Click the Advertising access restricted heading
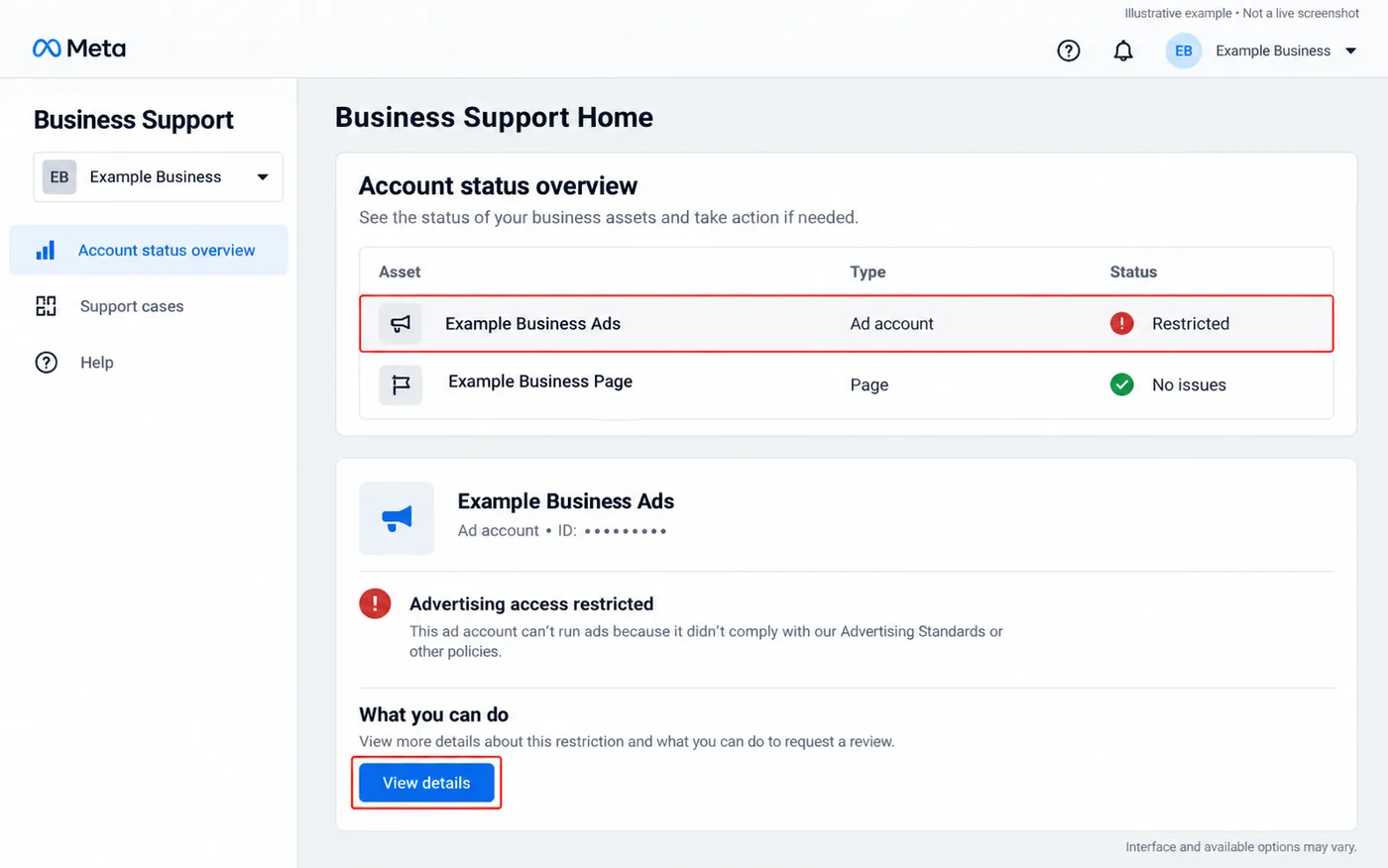The image size is (1388, 868). (x=531, y=603)
